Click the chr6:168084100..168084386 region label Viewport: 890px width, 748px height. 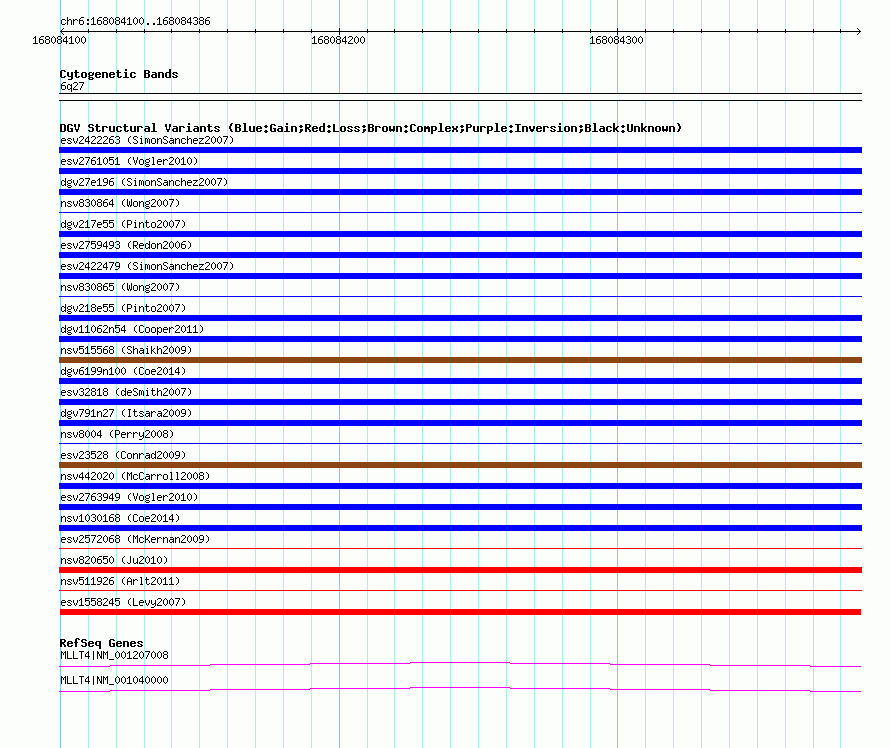[x=135, y=22]
